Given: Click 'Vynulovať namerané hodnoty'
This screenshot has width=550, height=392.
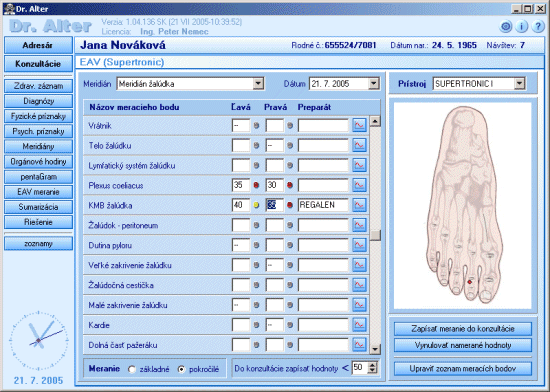Looking at the screenshot, I should point(463,345).
